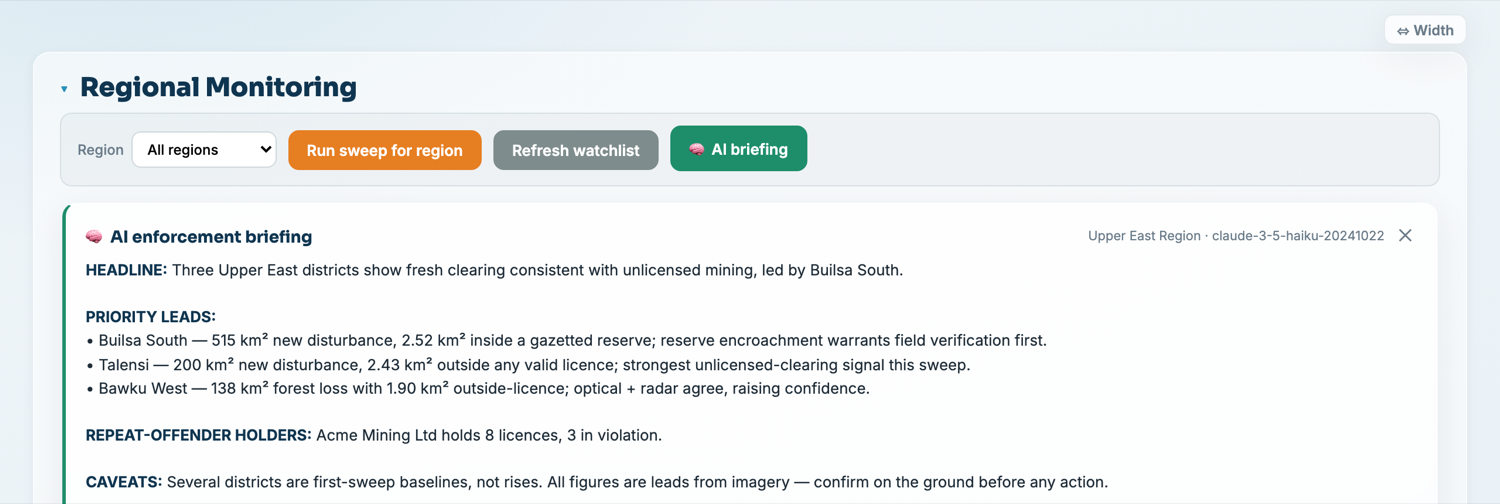Click the claude-3-5-haiku model label
Viewport: 1500px width, 504px height.
click(1298, 236)
